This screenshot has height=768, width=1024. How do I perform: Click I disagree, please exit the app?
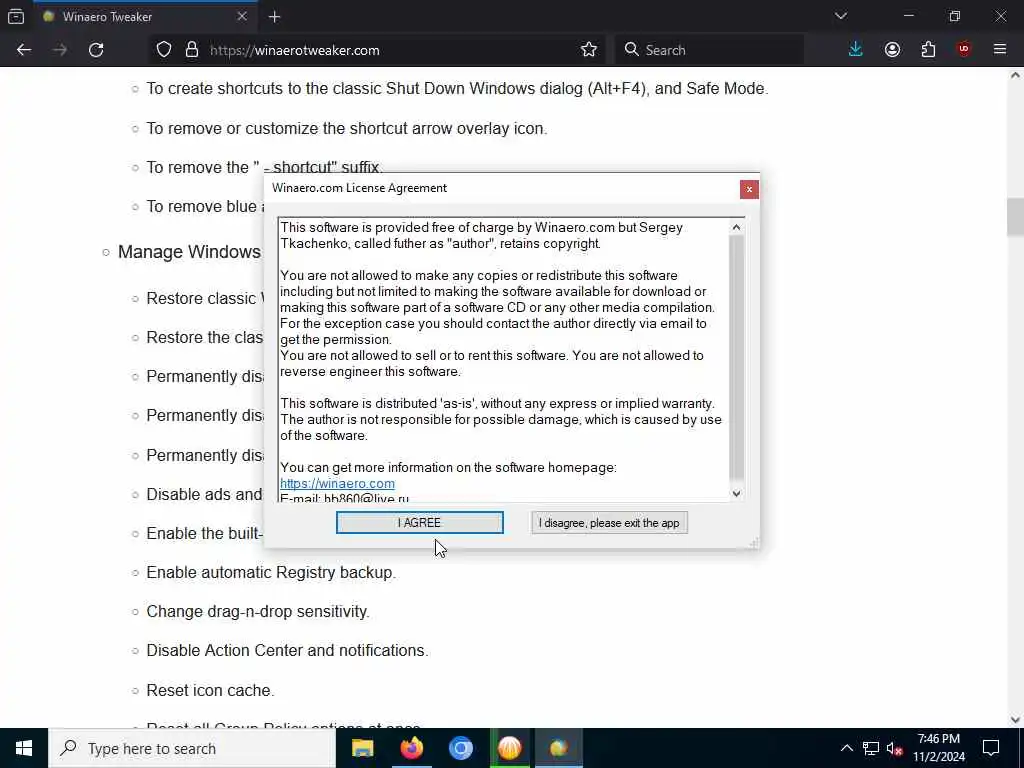(609, 522)
